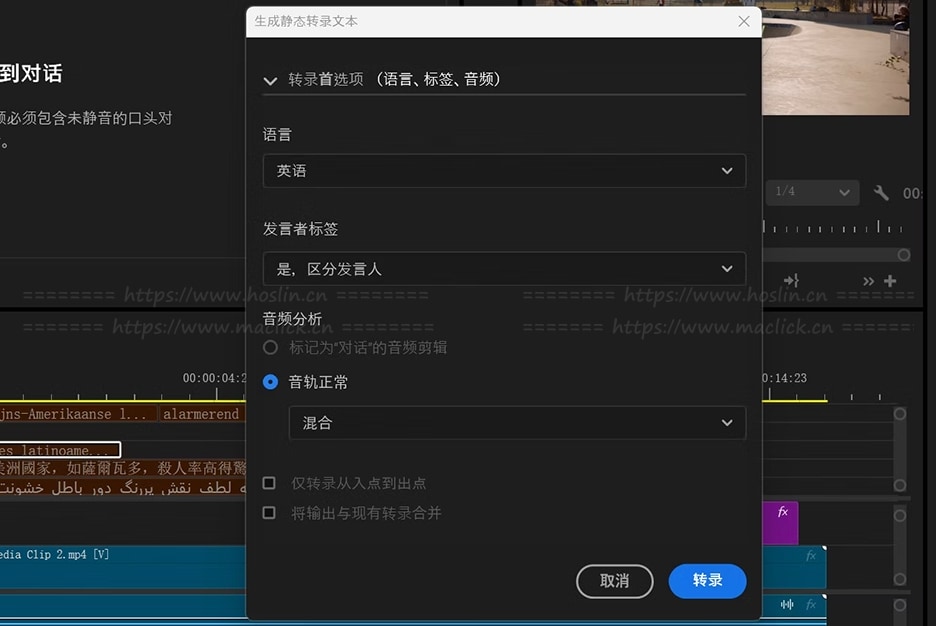Close the 生成静态转录文本 dialog

click(x=744, y=21)
